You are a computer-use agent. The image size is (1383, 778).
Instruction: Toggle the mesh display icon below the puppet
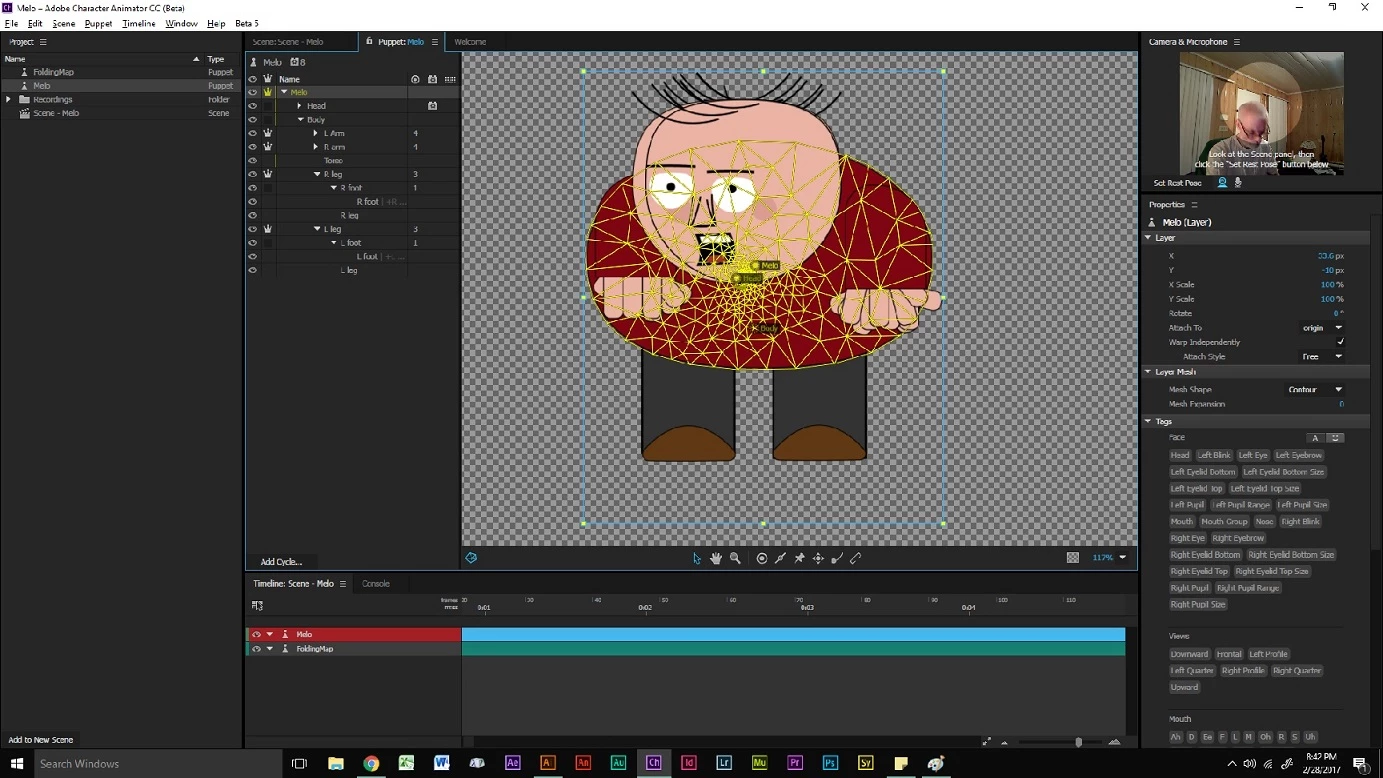click(471, 558)
